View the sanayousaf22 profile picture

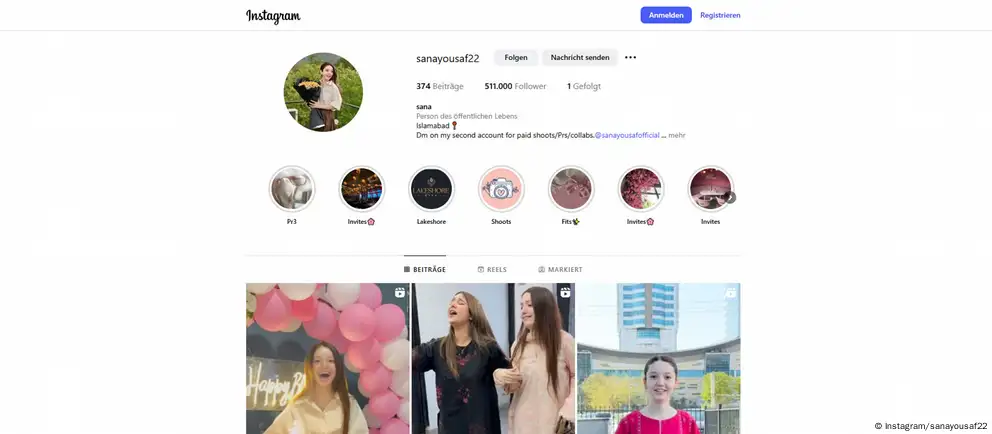click(323, 92)
